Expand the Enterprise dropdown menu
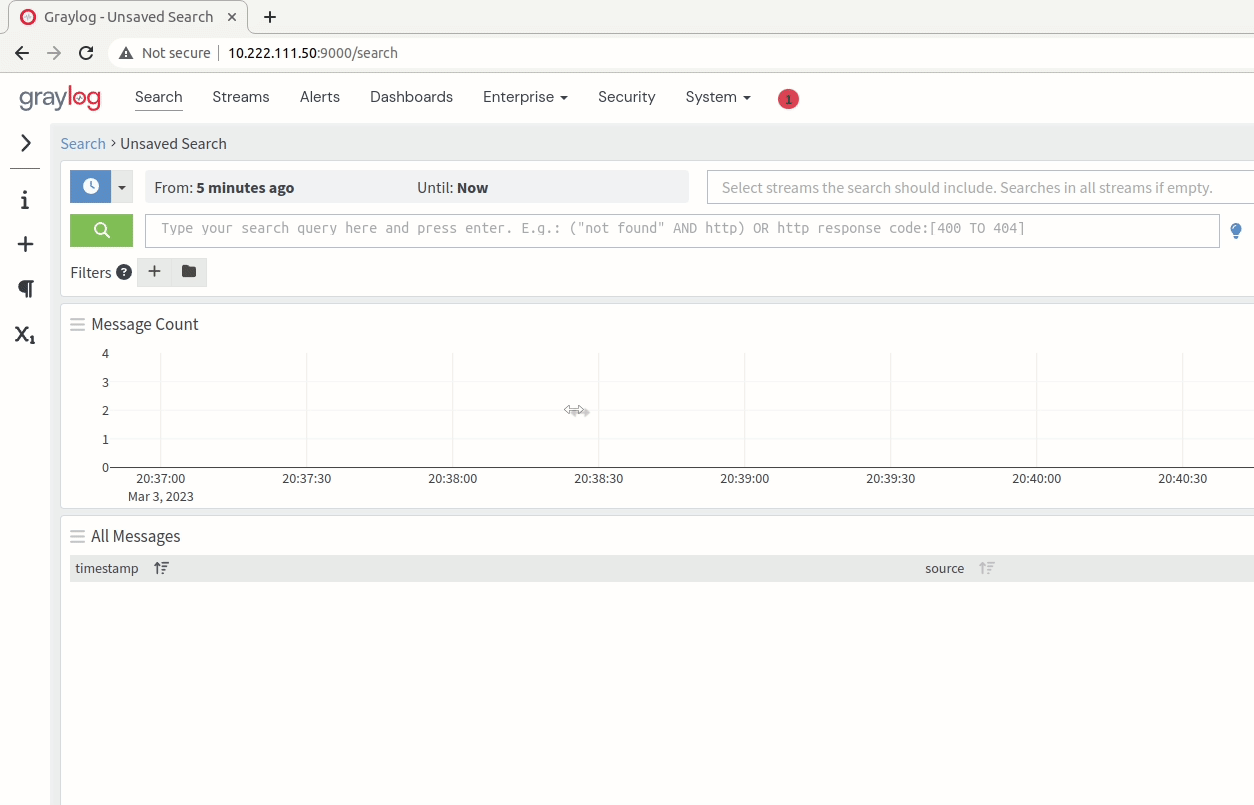Viewport: 1254px width, 805px height. coord(525,97)
